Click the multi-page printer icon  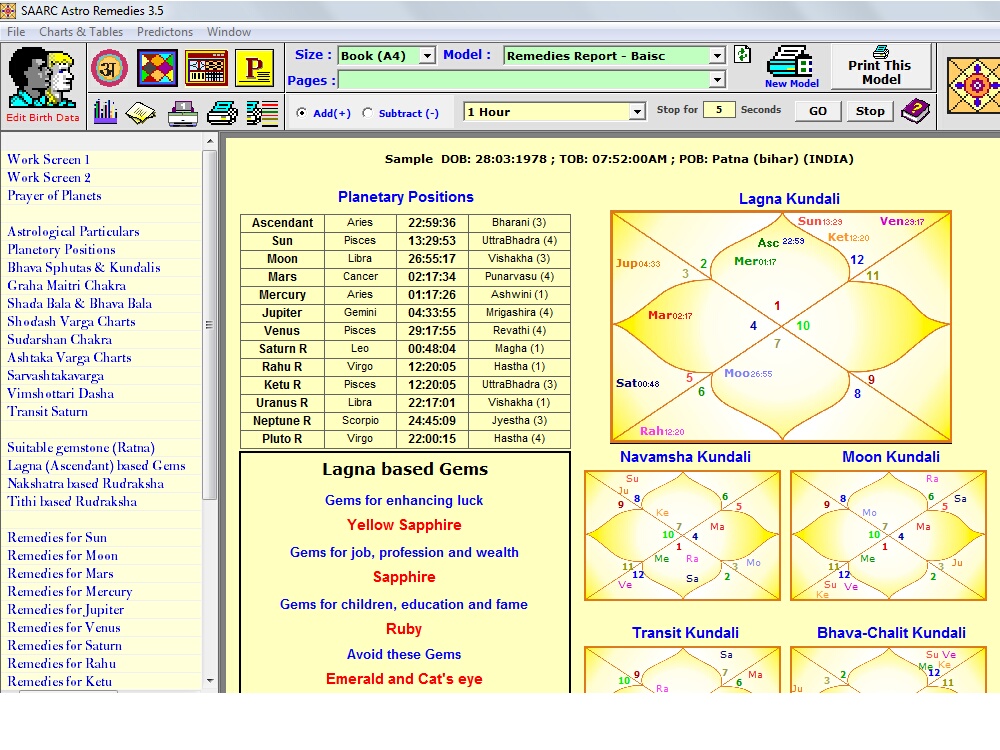click(x=223, y=113)
